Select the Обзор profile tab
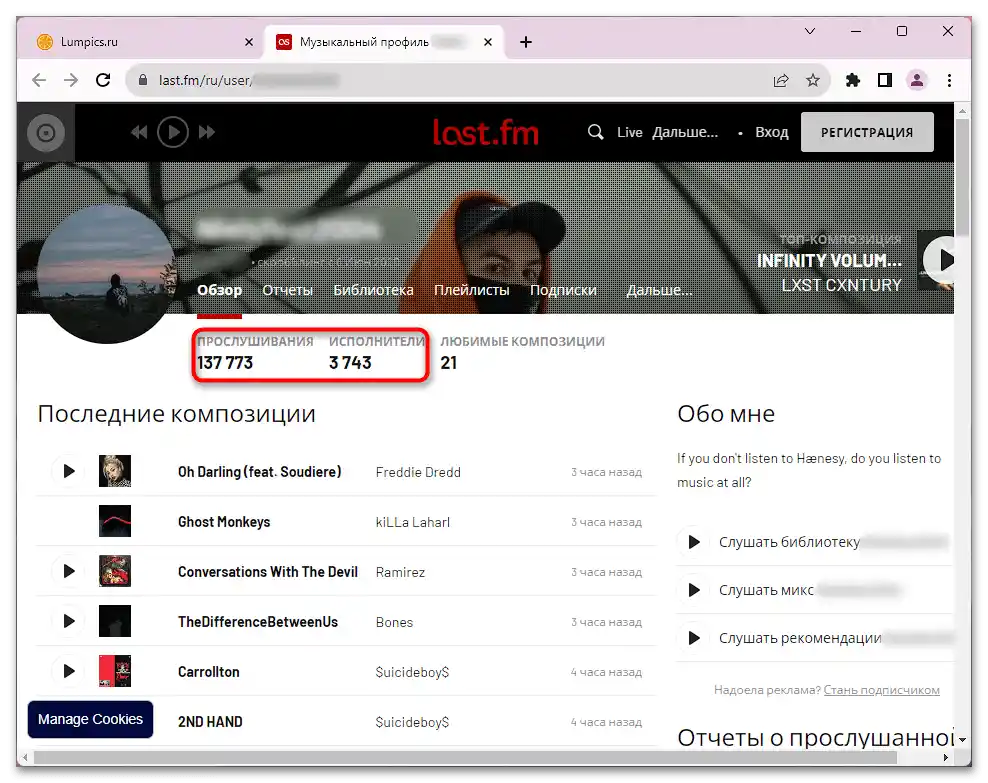The height and width of the screenshot is (783, 988). point(219,290)
